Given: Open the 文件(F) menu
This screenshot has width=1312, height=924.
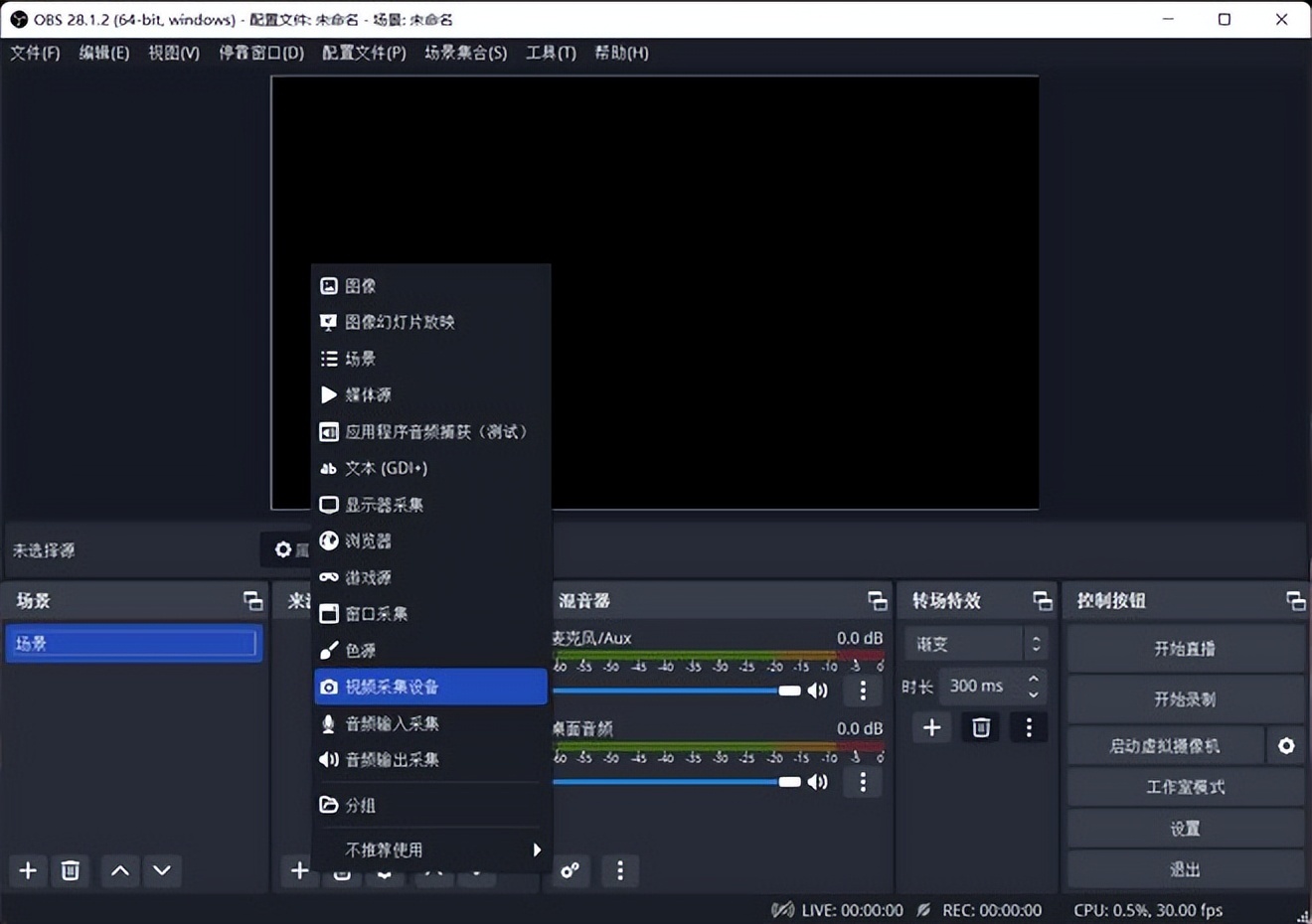Looking at the screenshot, I should click(x=35, y=53).
